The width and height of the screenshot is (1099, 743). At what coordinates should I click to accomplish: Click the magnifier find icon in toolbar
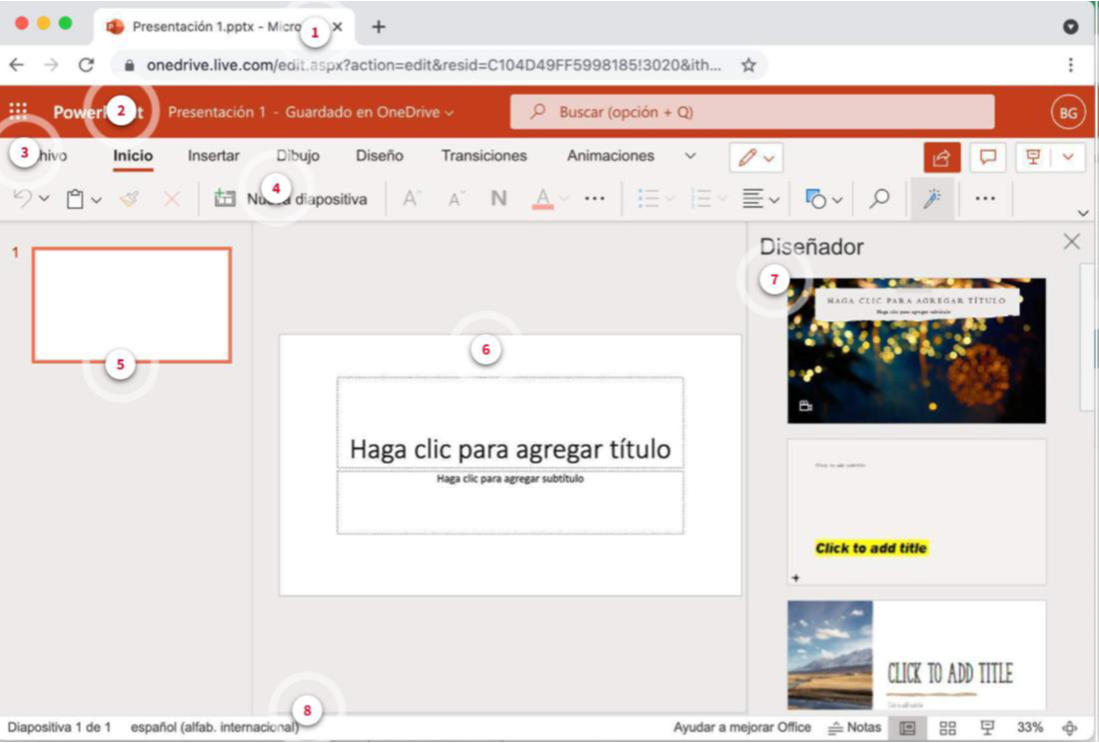(x=879, y=199)
